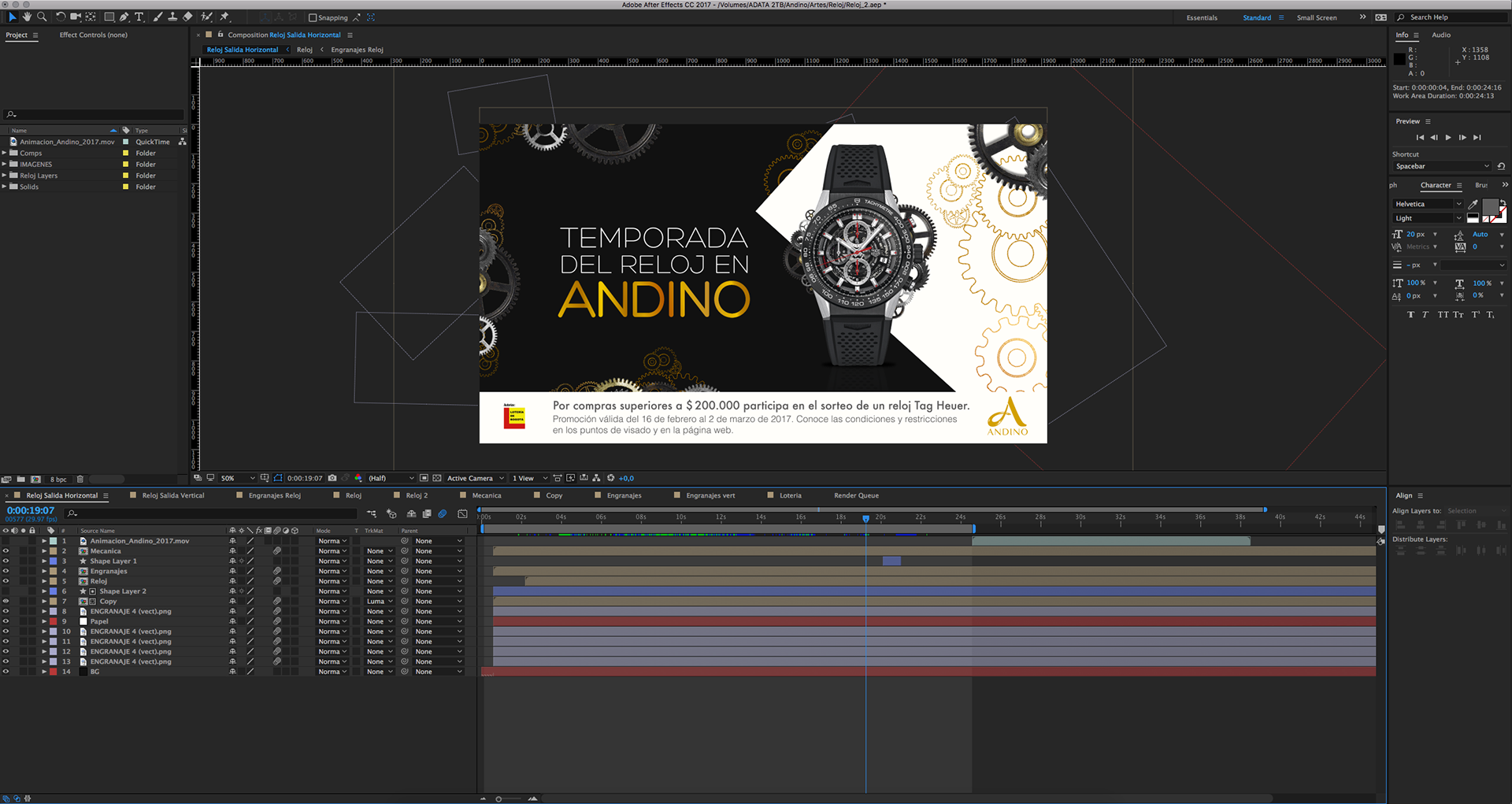Show the Shape Layer 2 visibility toggle

click(x=6, y=591)
